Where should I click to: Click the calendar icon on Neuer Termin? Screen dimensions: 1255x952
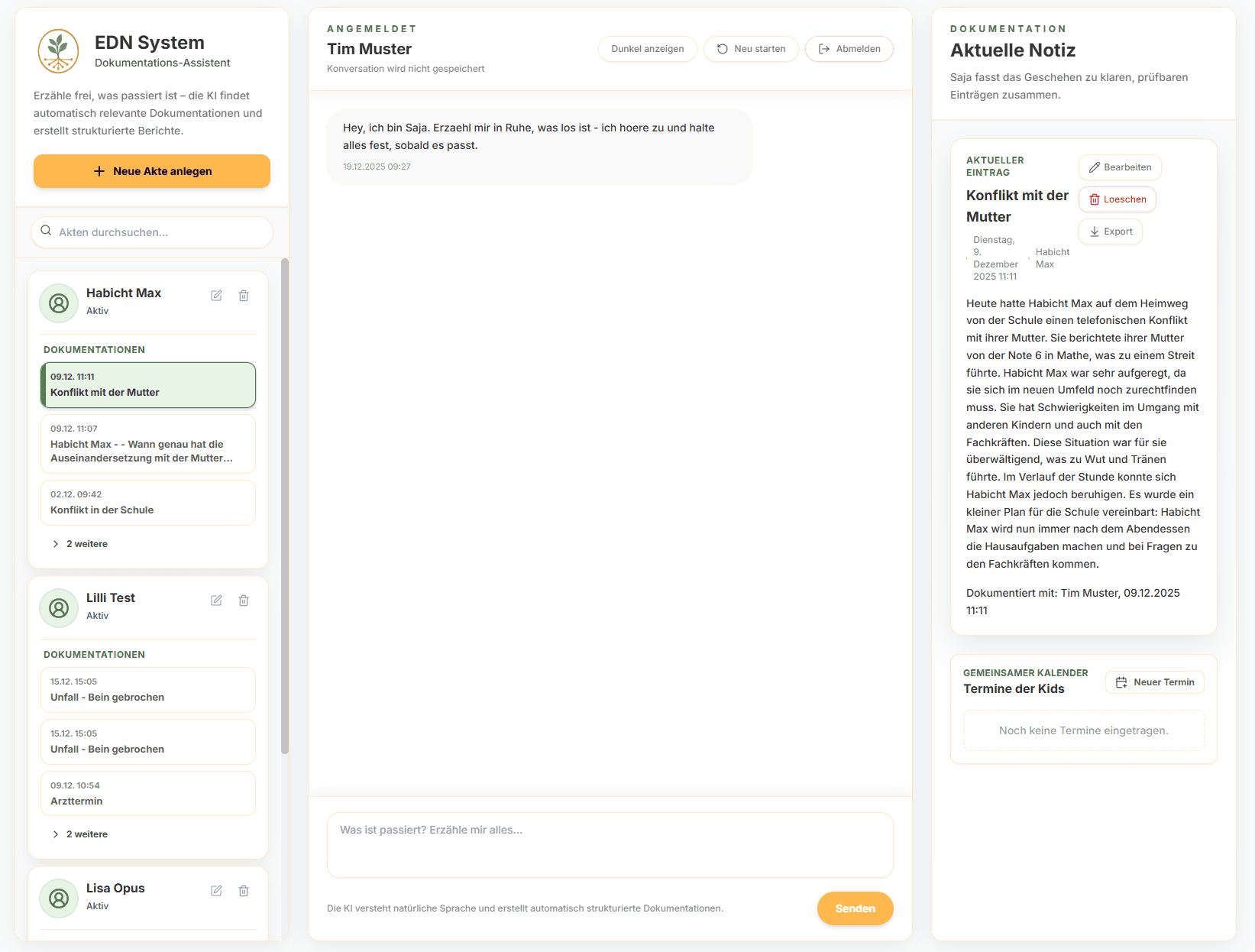pos(1122,682)
